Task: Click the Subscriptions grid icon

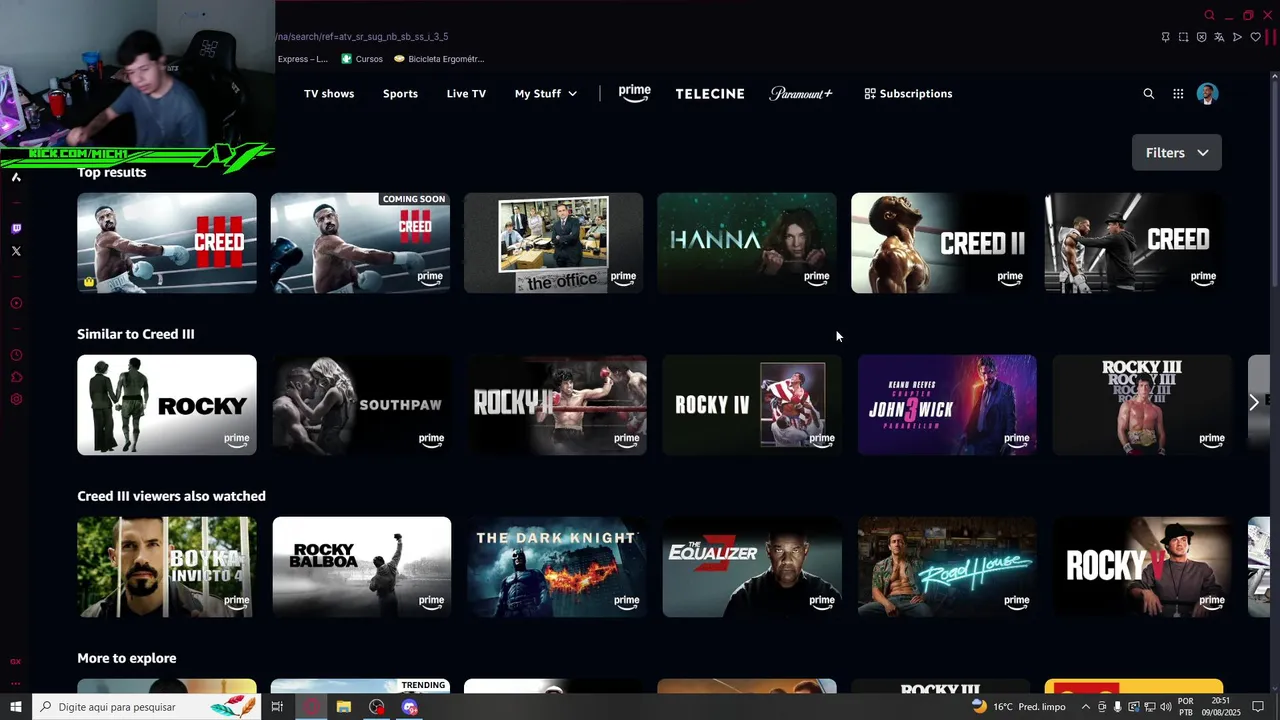Action: (x=870, y=94)
